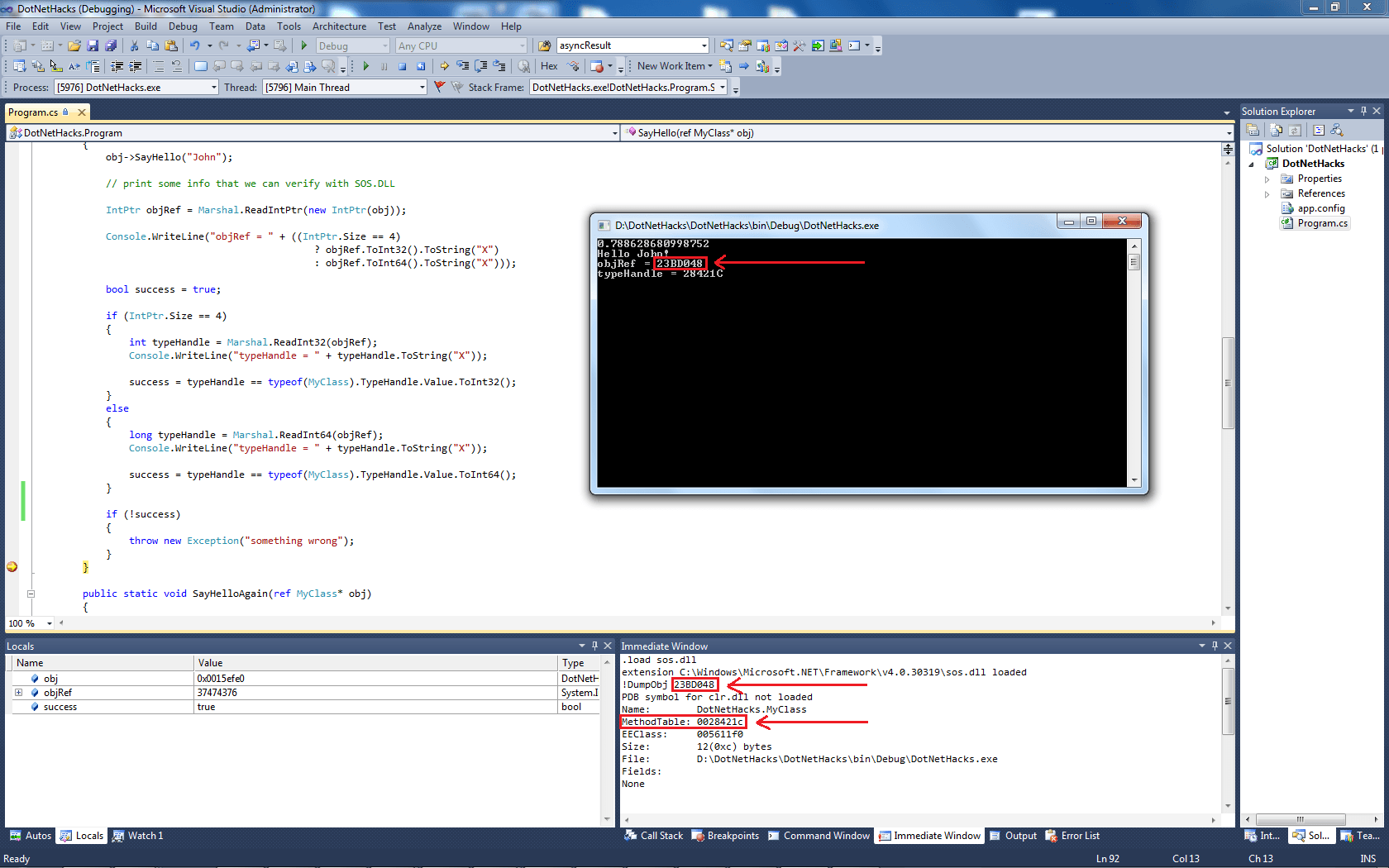Click the Cut scissors icon
The image size is (1389, 868).
[x=134, y=46]
